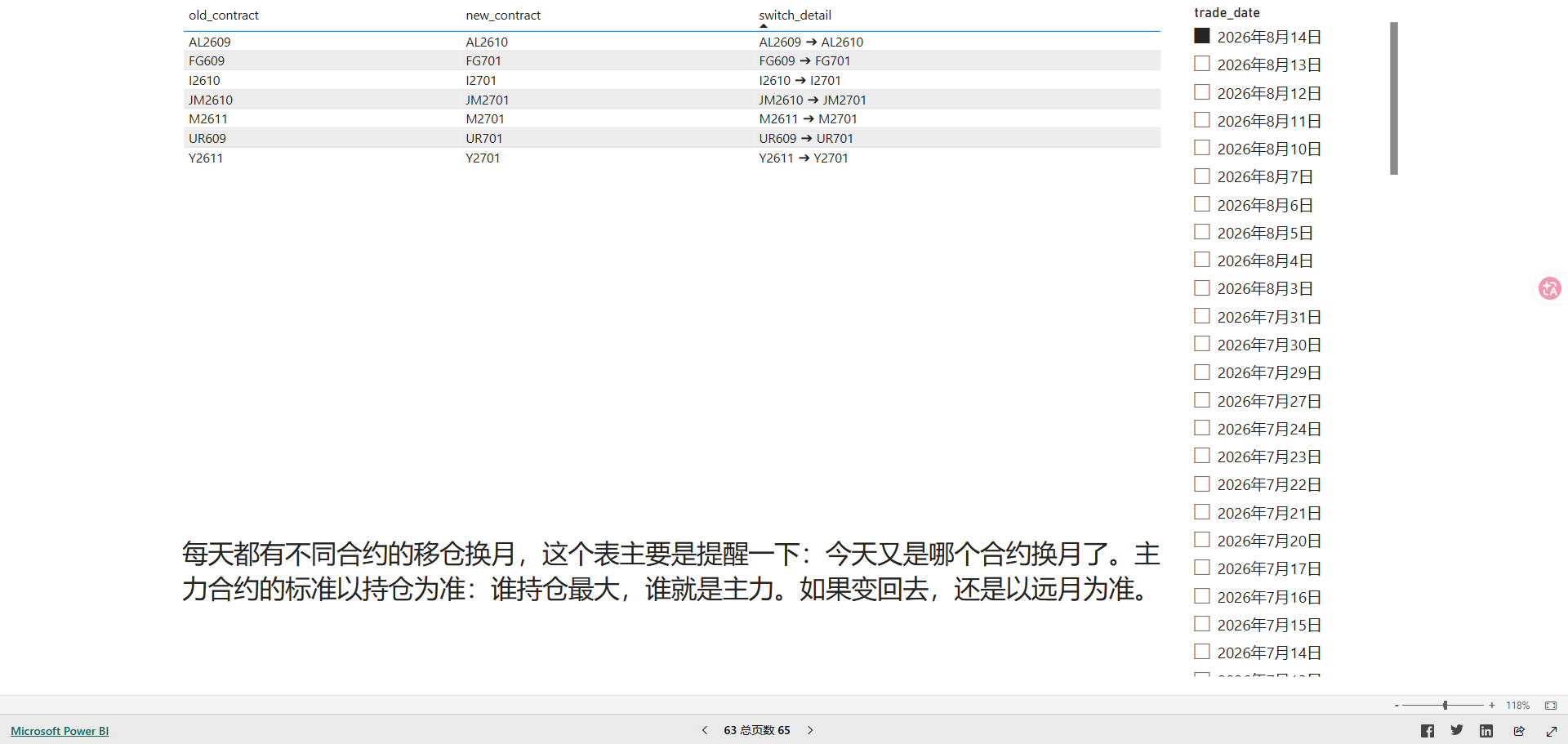
Task: Check the 2026年7月27日 date checkbox
Action: (1202, 400)
